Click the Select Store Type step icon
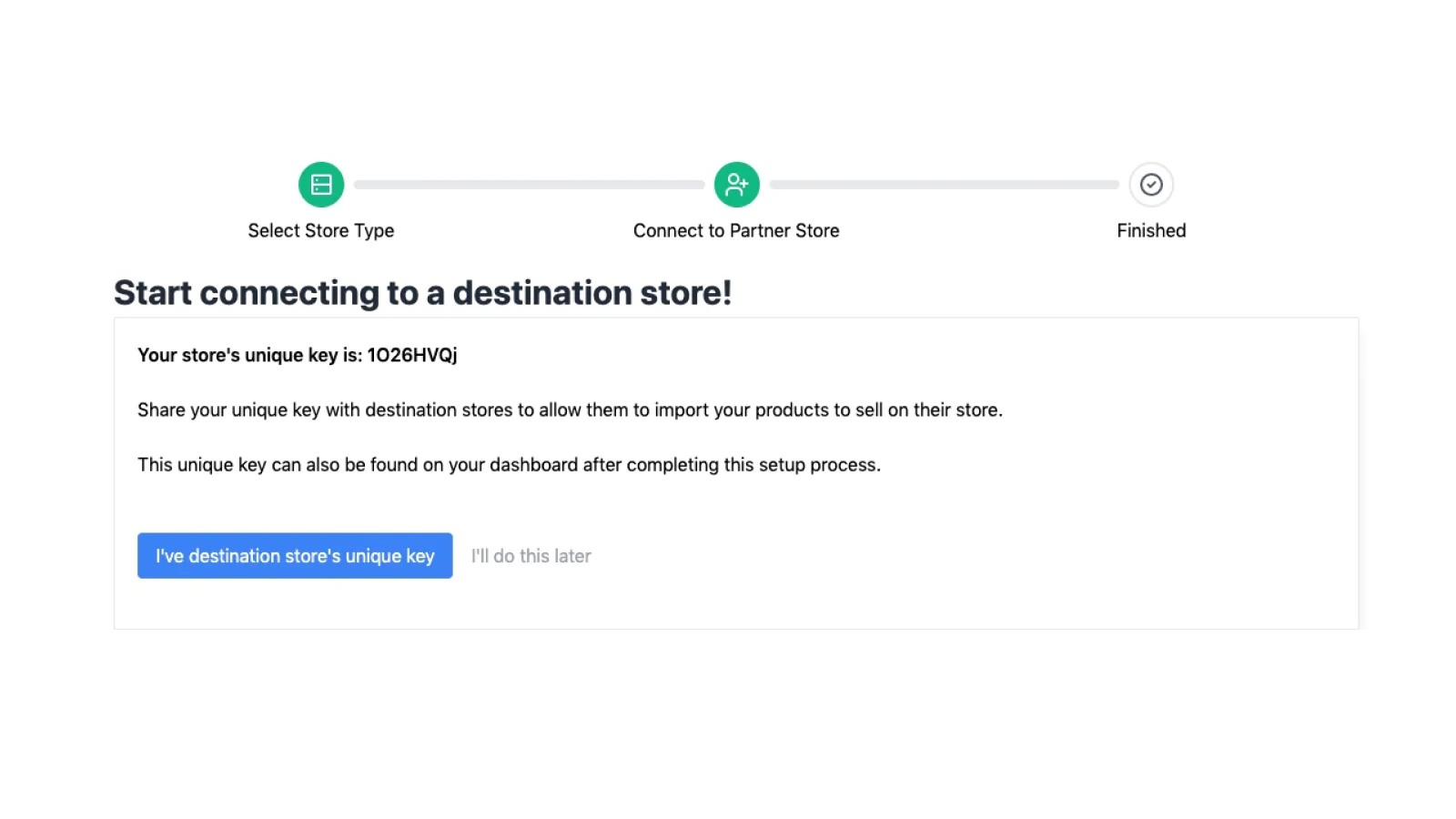The height and width of the screenshot is (819, 1456). click(321, 185)
